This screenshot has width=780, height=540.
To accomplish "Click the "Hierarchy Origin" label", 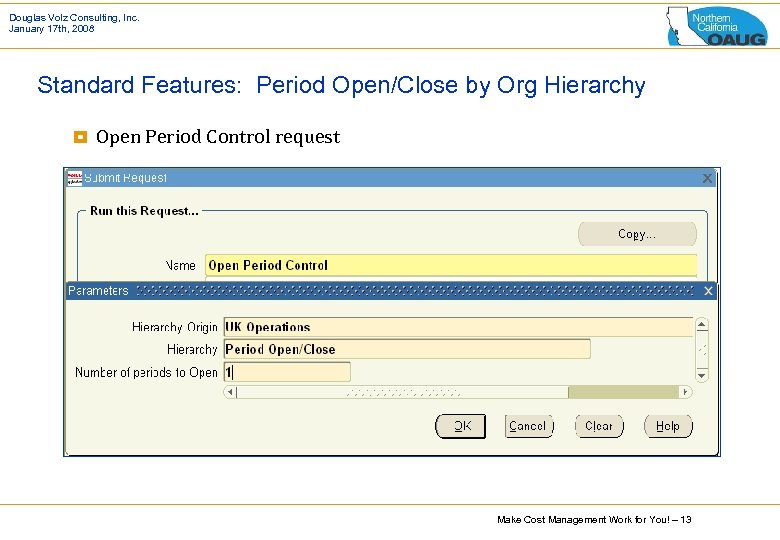I will click(175, 327).
